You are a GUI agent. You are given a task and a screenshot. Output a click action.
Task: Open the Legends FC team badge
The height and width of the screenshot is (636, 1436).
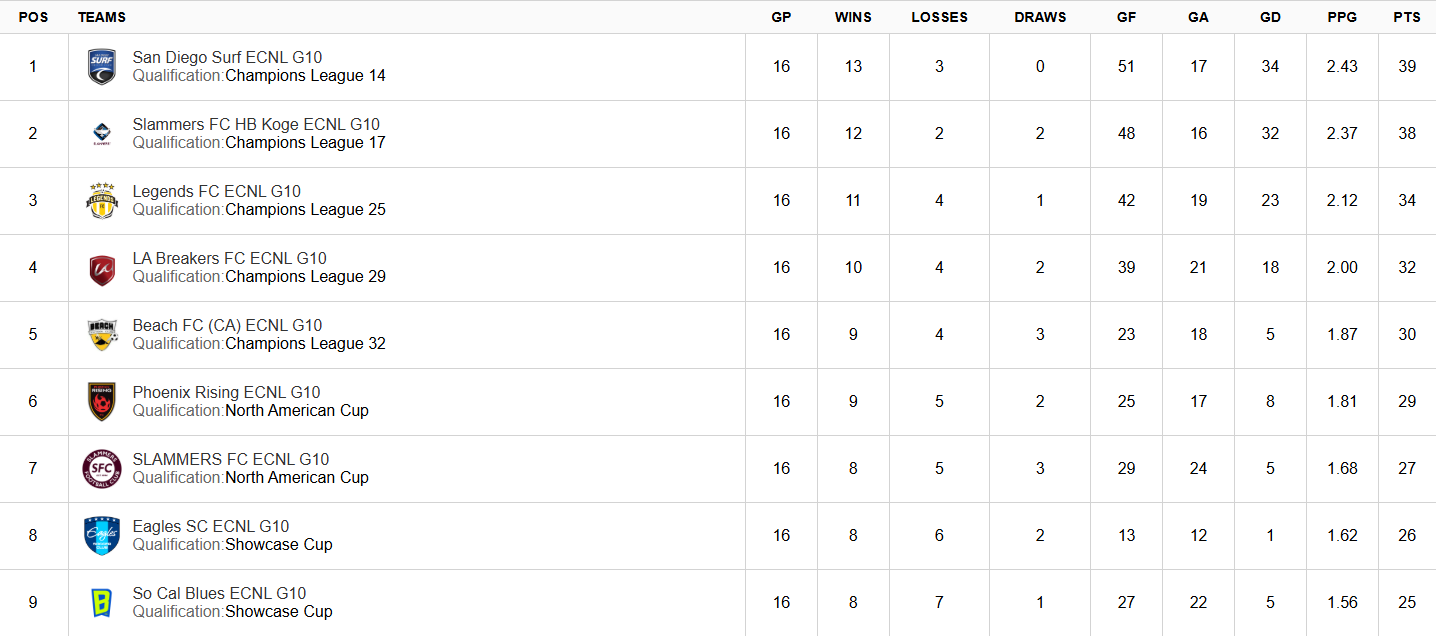(102, 201)
